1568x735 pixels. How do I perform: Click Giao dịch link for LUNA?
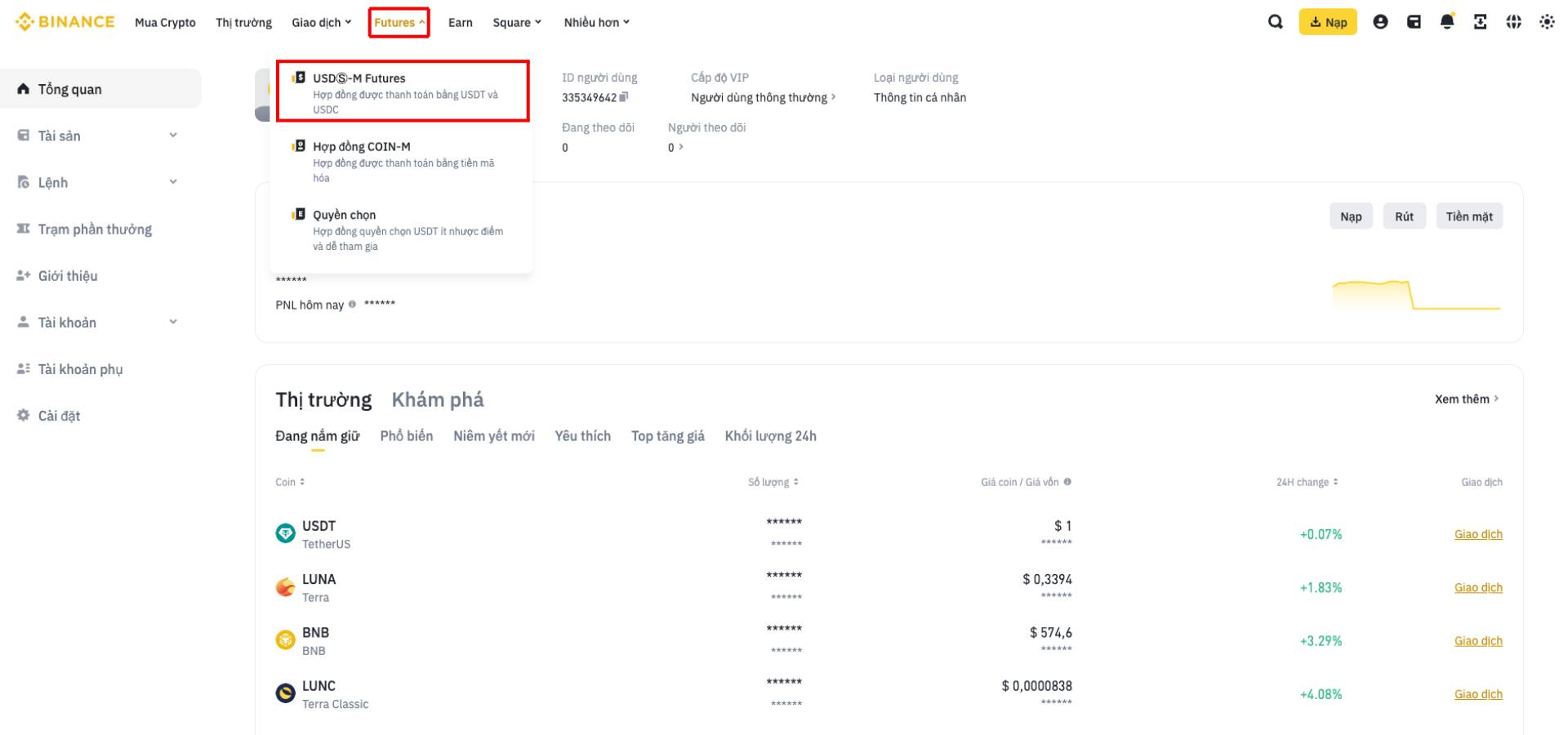(1478, 587)
